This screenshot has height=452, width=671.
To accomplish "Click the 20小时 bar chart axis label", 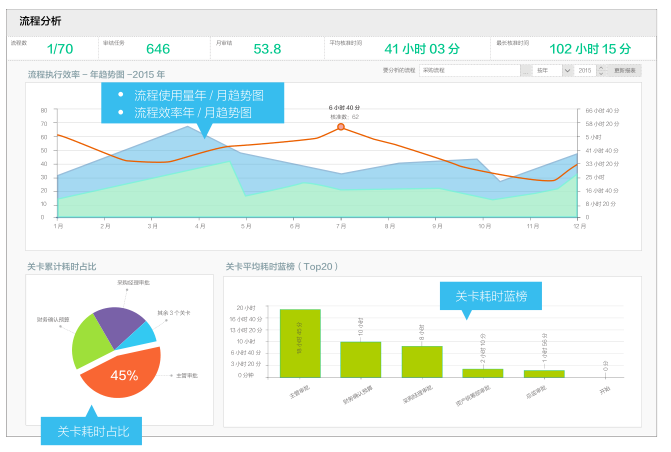I will 246,308.
